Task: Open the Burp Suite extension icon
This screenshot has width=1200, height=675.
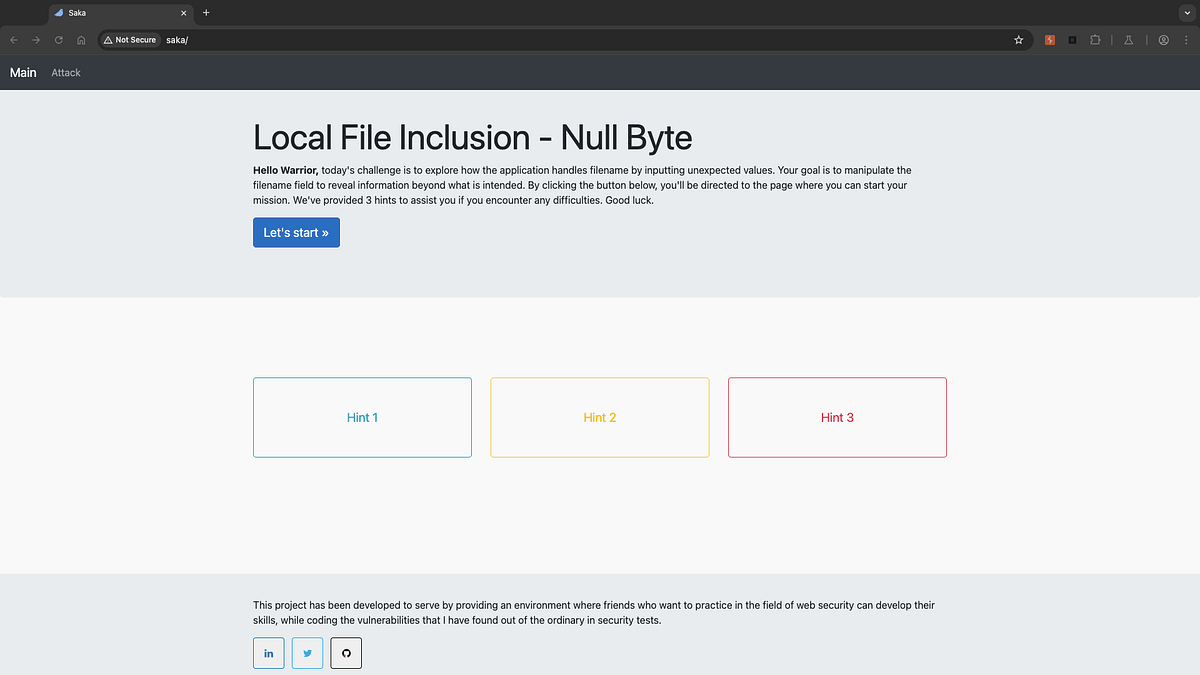Action: [1050, 40]
